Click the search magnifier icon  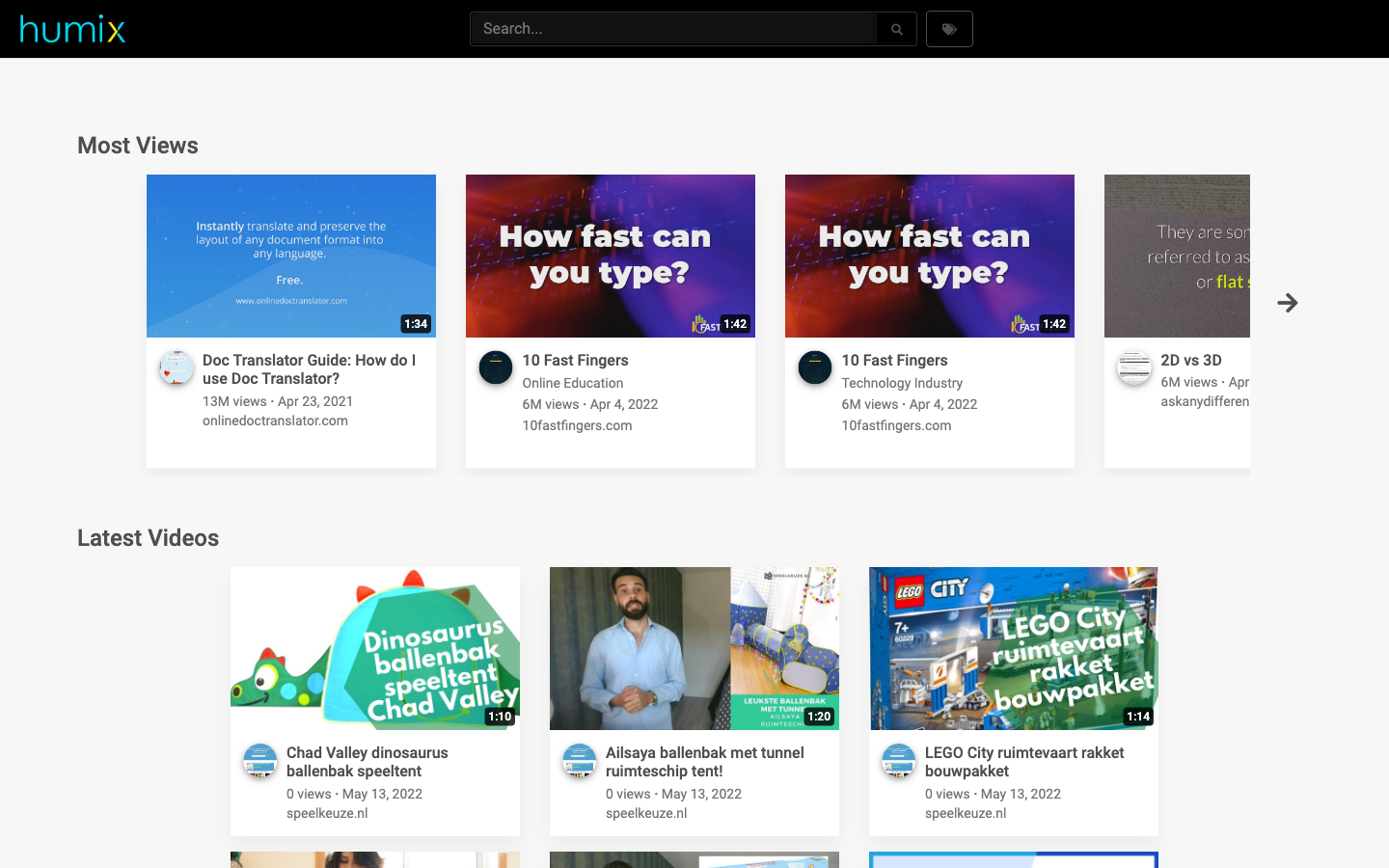tap(897, 29)
